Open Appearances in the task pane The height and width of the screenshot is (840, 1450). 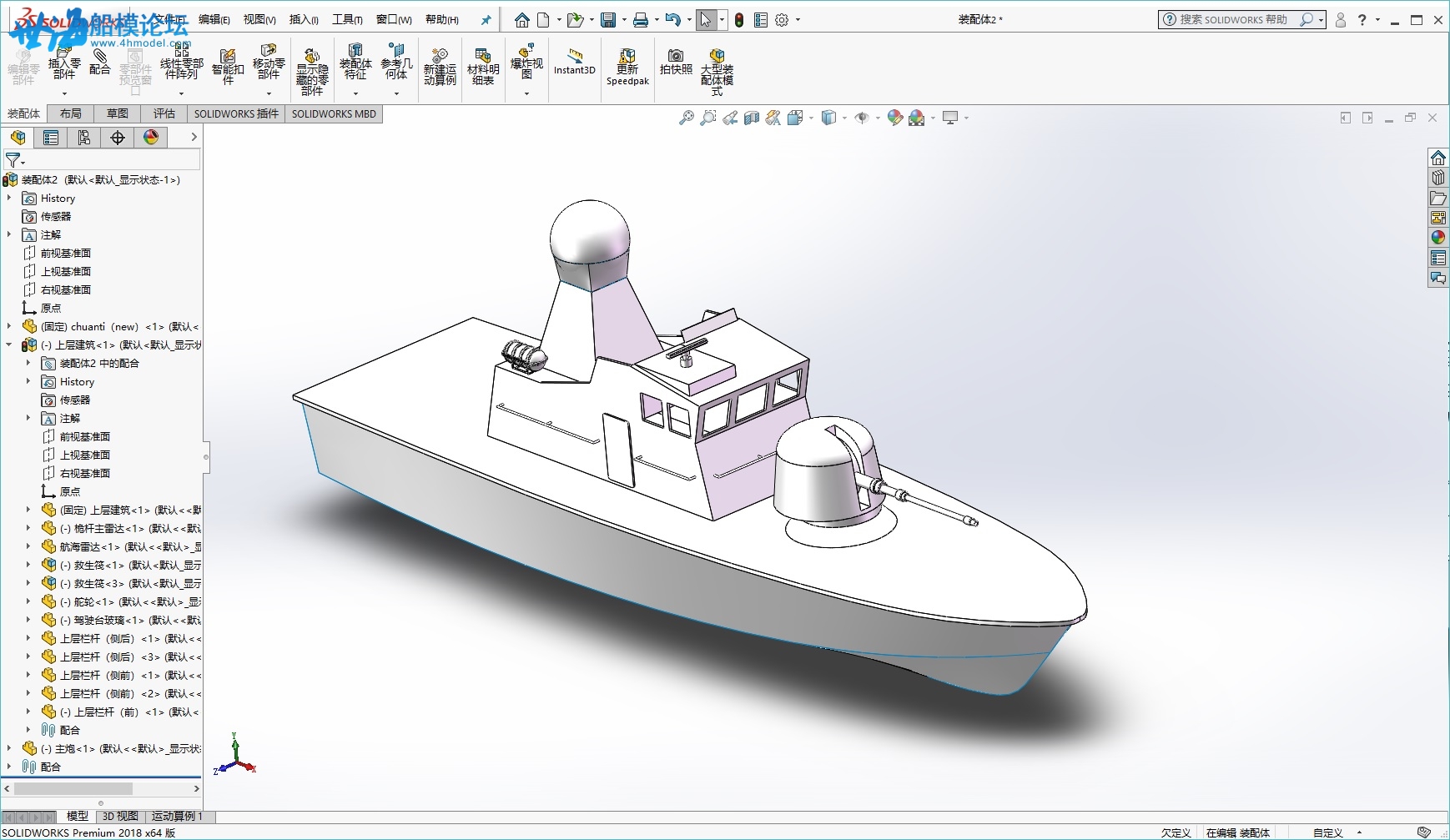[x=1438, y=238]
